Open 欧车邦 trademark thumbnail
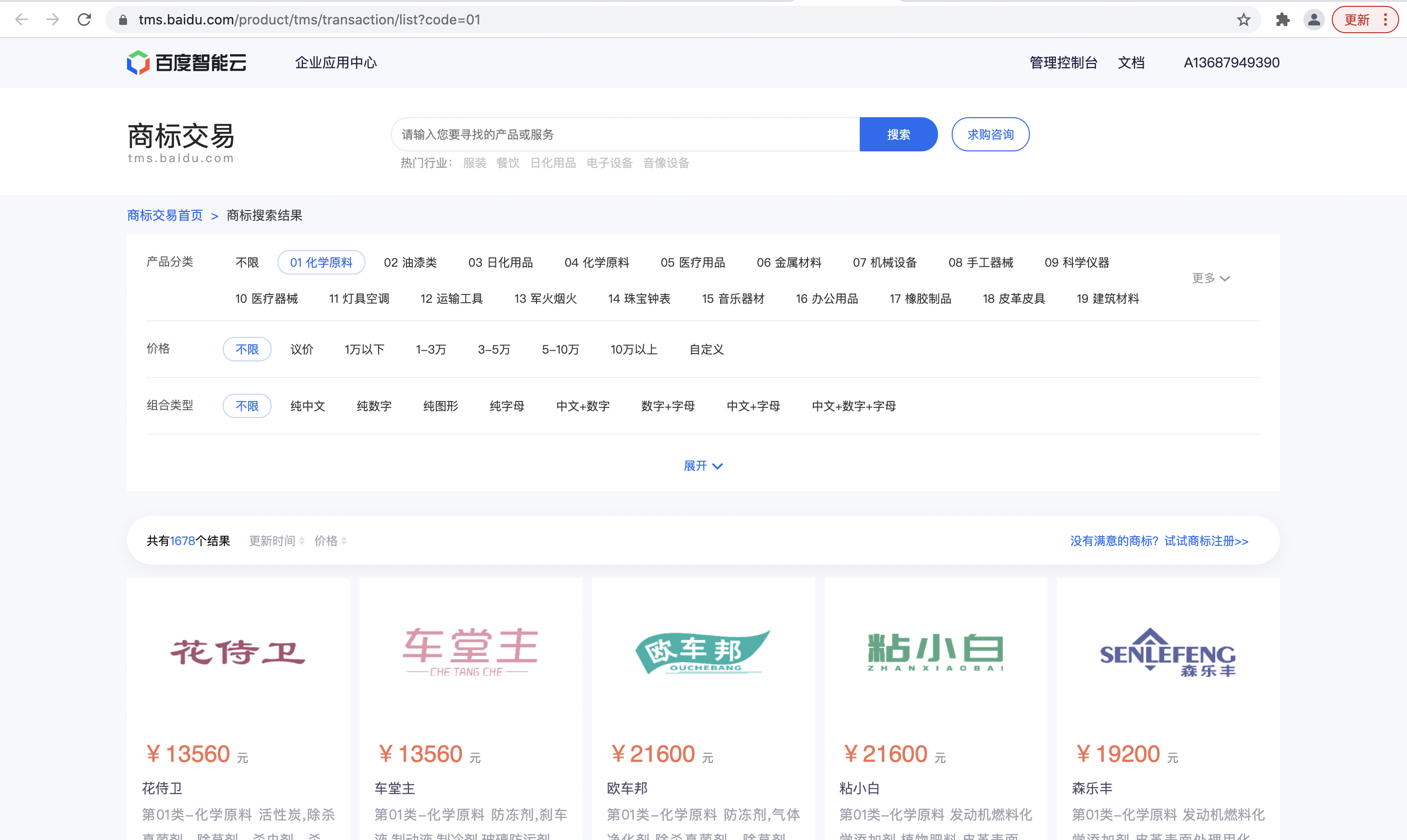Image resolution: width=1407 pixels, height=840 pixels. [x=703, y=651]
